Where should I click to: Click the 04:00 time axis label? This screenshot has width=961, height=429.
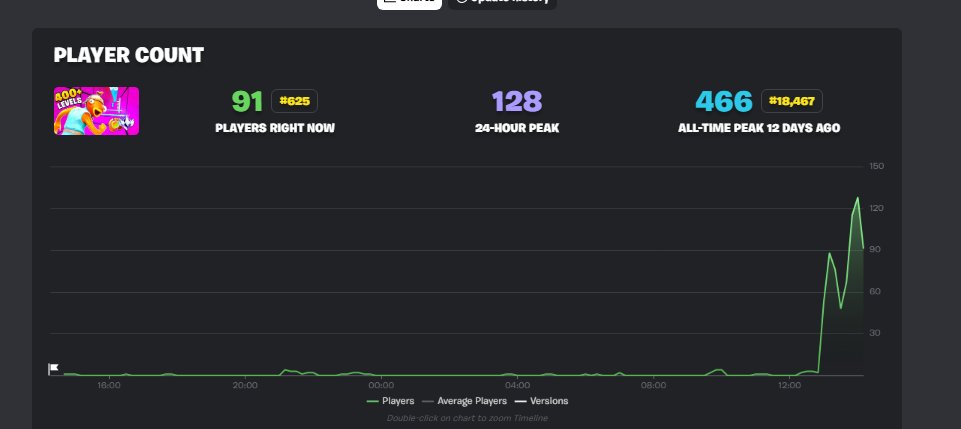pyautogui.click(x=517, y=385)
